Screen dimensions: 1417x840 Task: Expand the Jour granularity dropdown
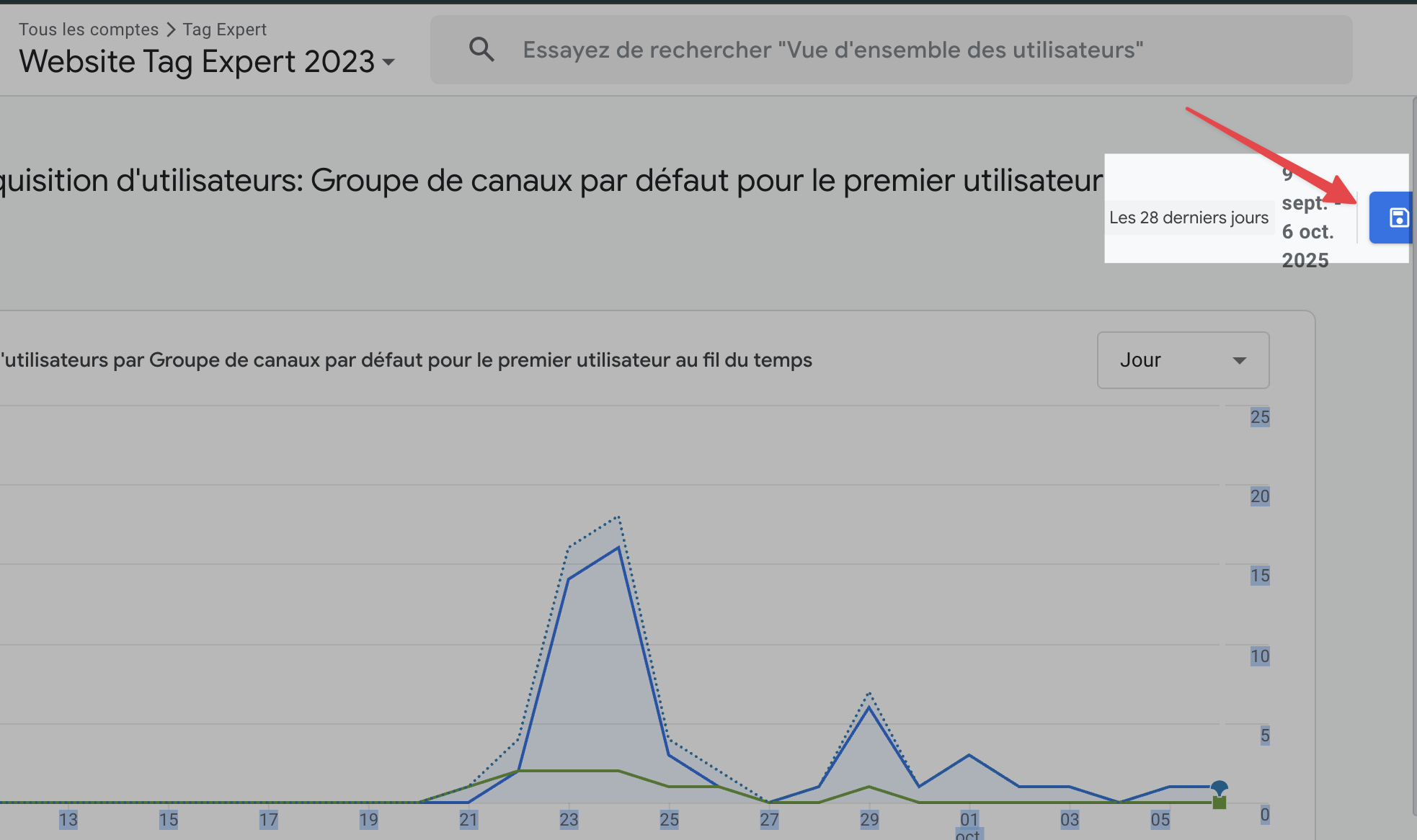coord(1183,360)
